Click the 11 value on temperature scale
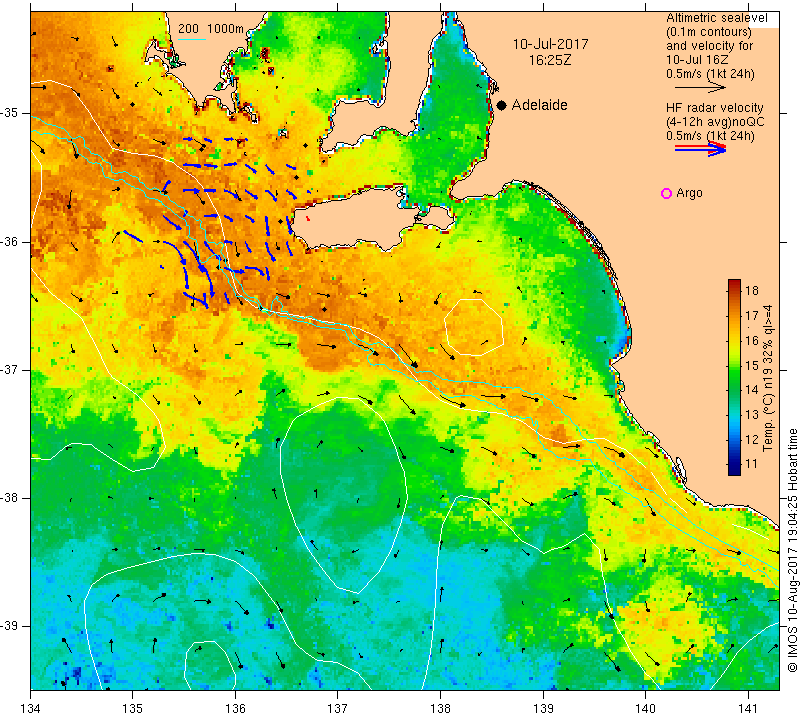The width and height of the screenshot is (800, 720). click(752, 464)
